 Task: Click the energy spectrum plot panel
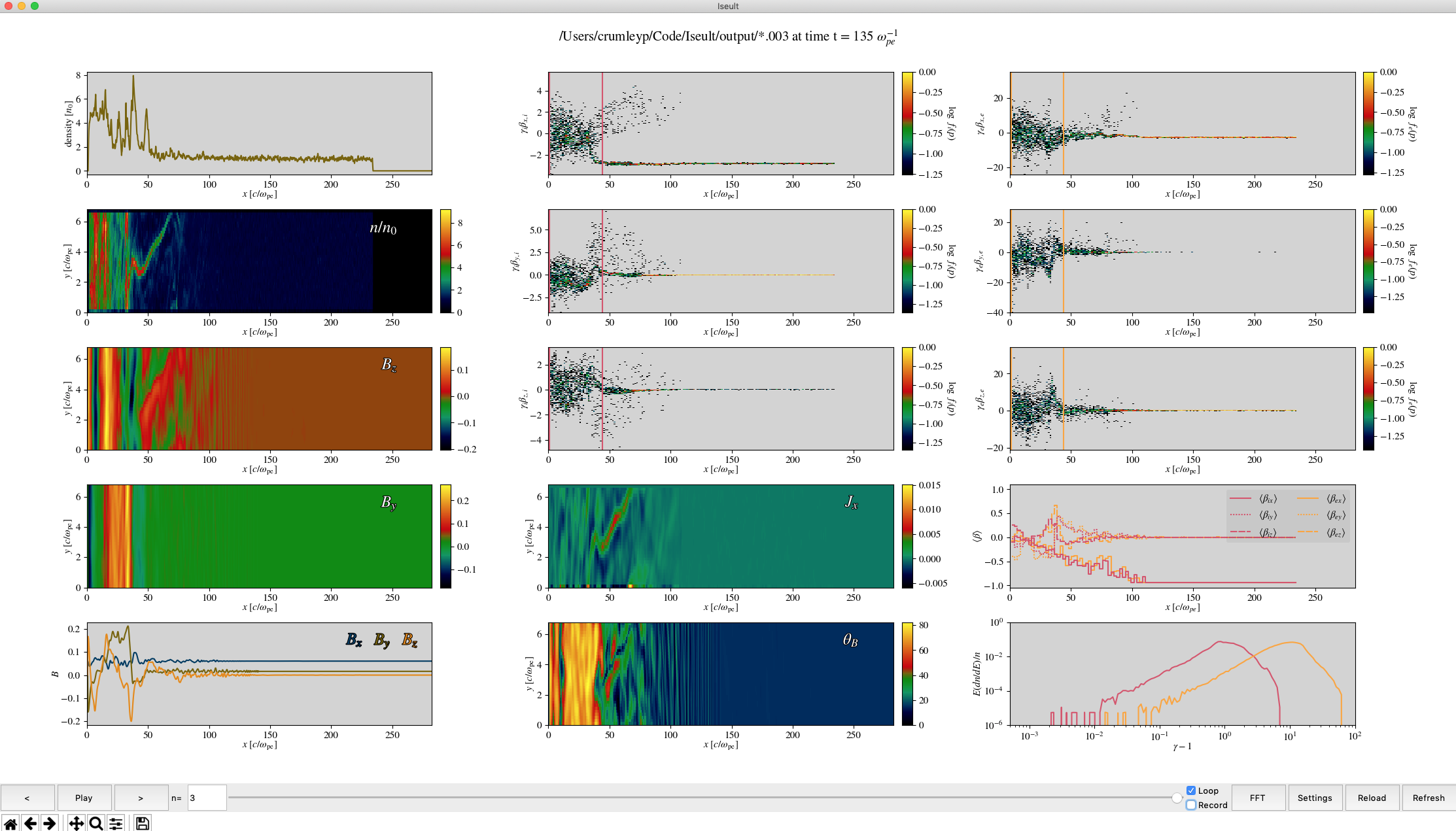(x=1182, y=673)
